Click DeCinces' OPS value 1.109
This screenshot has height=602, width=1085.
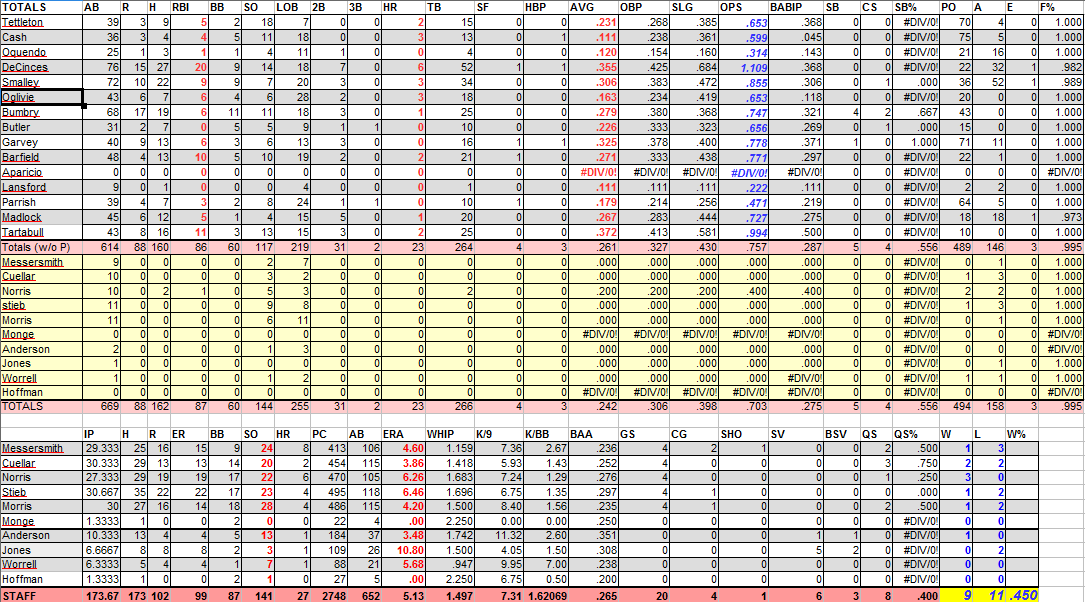(743, 67)
